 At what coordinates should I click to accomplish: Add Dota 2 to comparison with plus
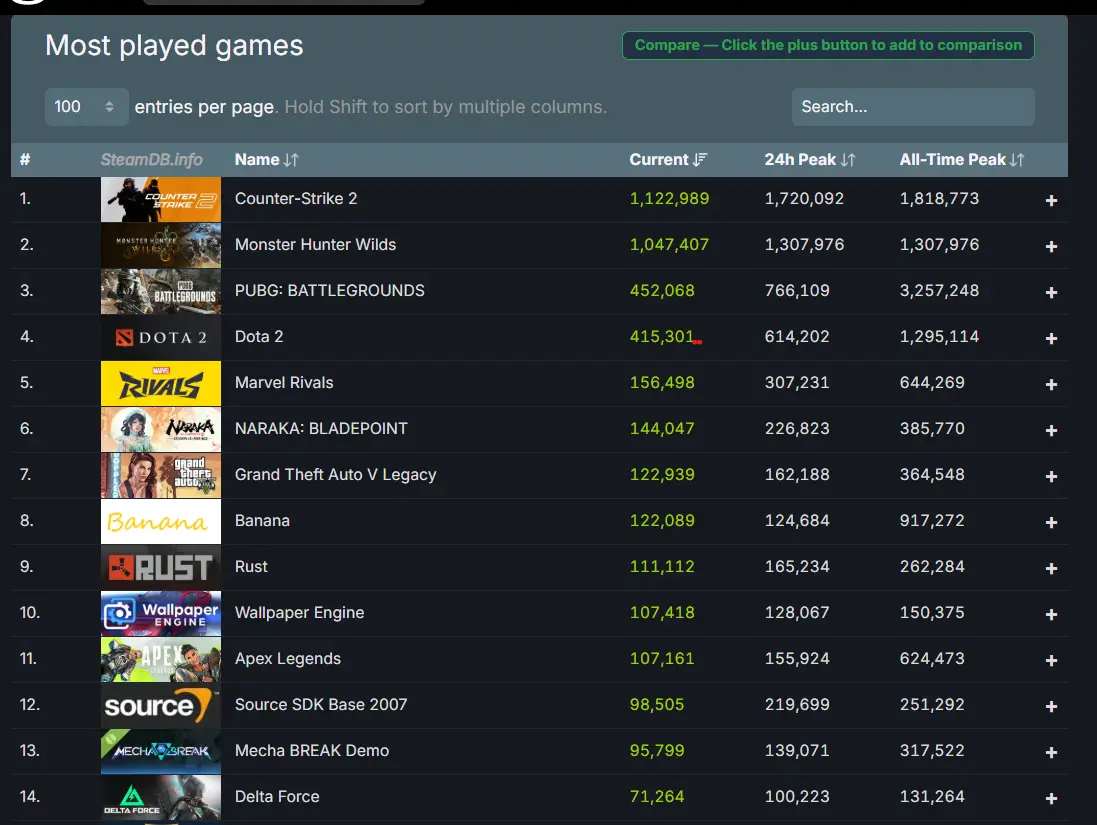1051,339
